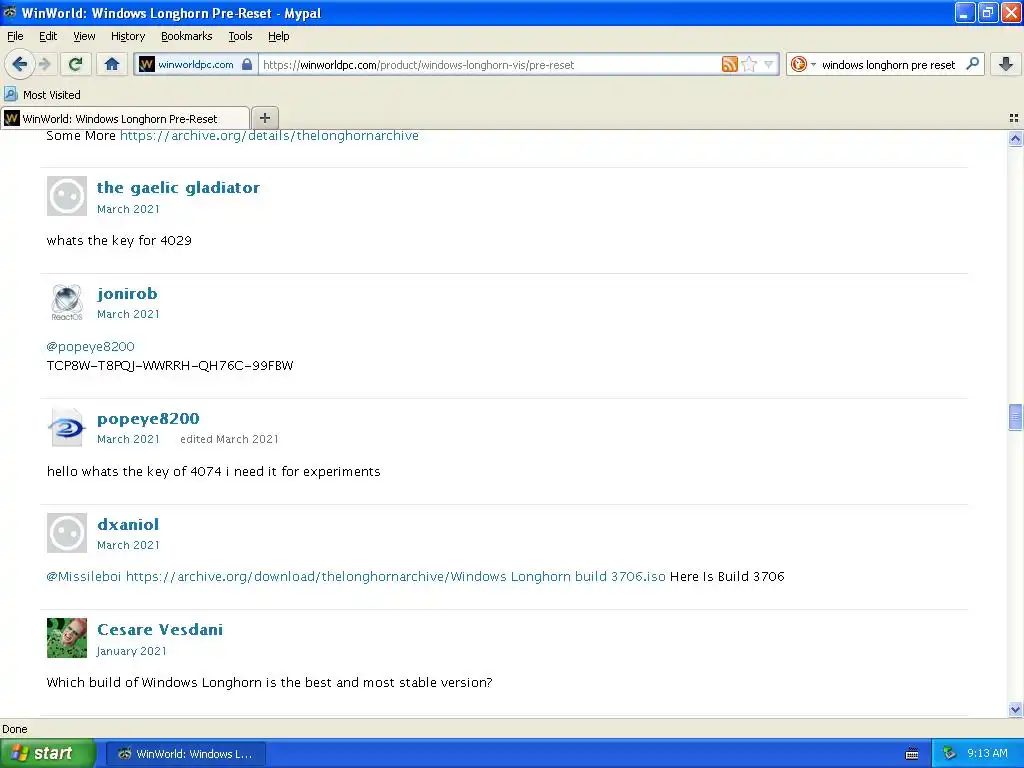The width and height of the screenshot is (1024, 768).
Task: Select the WinWorld: Windows Longhorn Pre-Reset tab
Action: pos(125,118)
